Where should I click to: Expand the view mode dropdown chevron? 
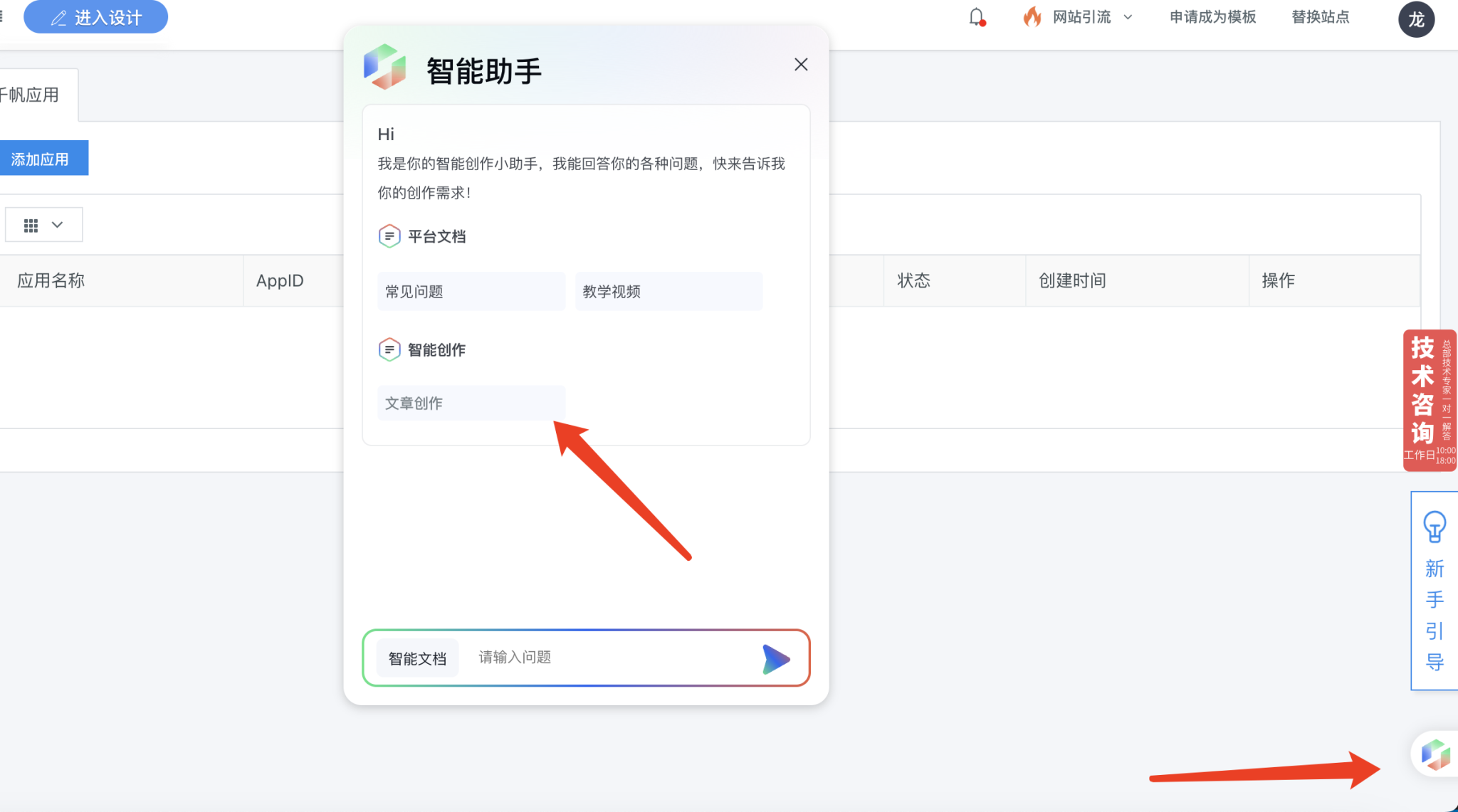coord(58,225)
